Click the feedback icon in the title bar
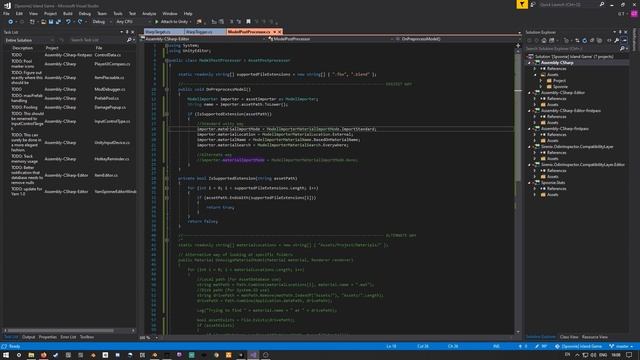This screenshot has height=360, width=640. 533,4
